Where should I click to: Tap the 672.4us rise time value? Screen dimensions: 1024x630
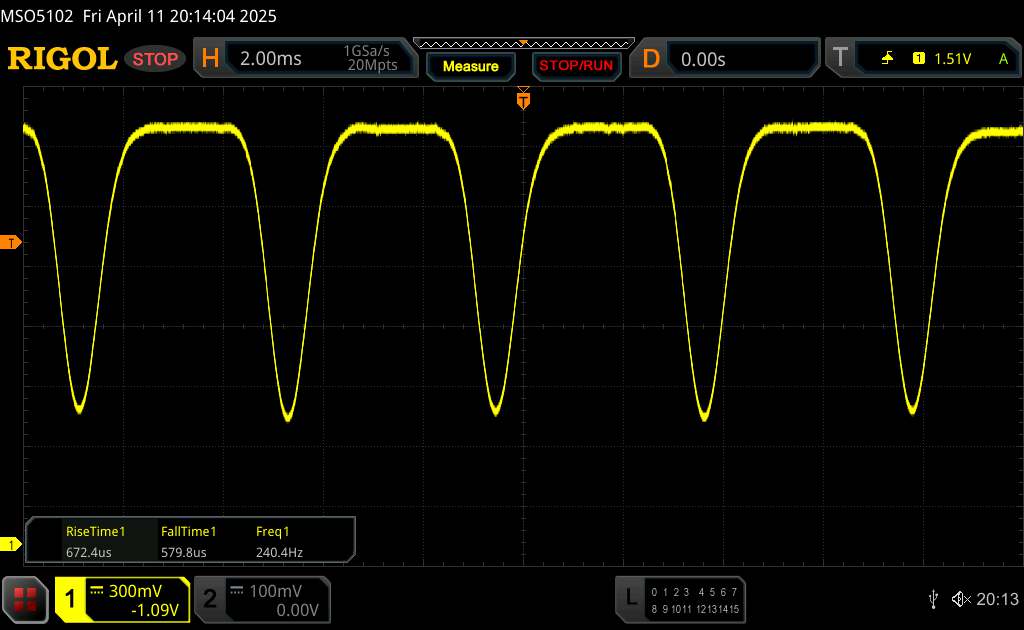89,552
